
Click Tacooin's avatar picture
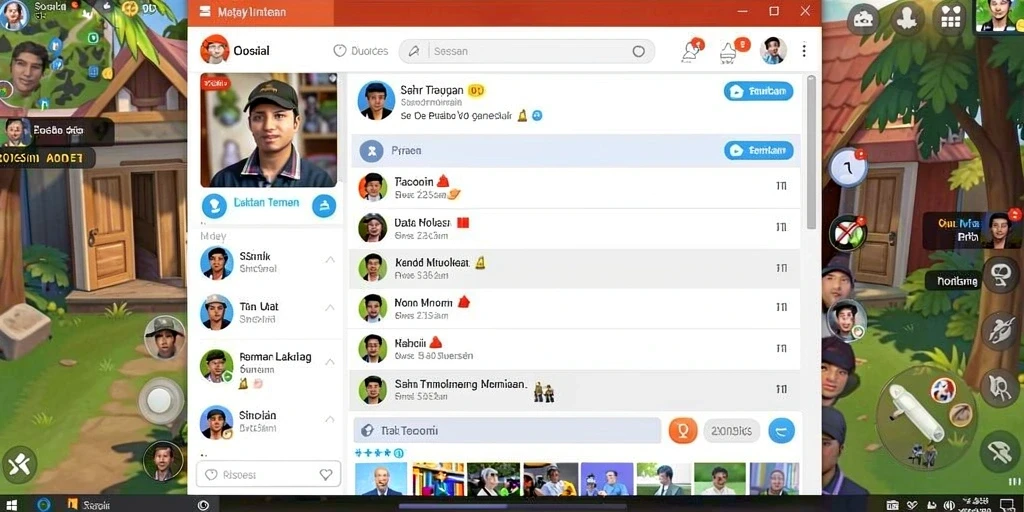click(x=373, y=187)
